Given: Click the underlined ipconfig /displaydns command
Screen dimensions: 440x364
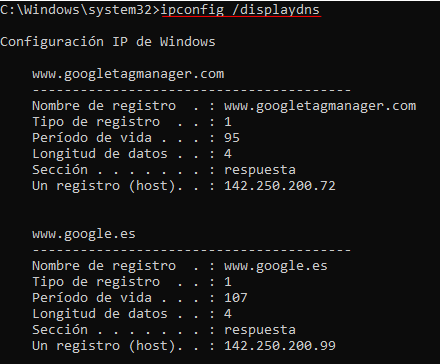Looking at the screenshot, I should tap(240, 10).
